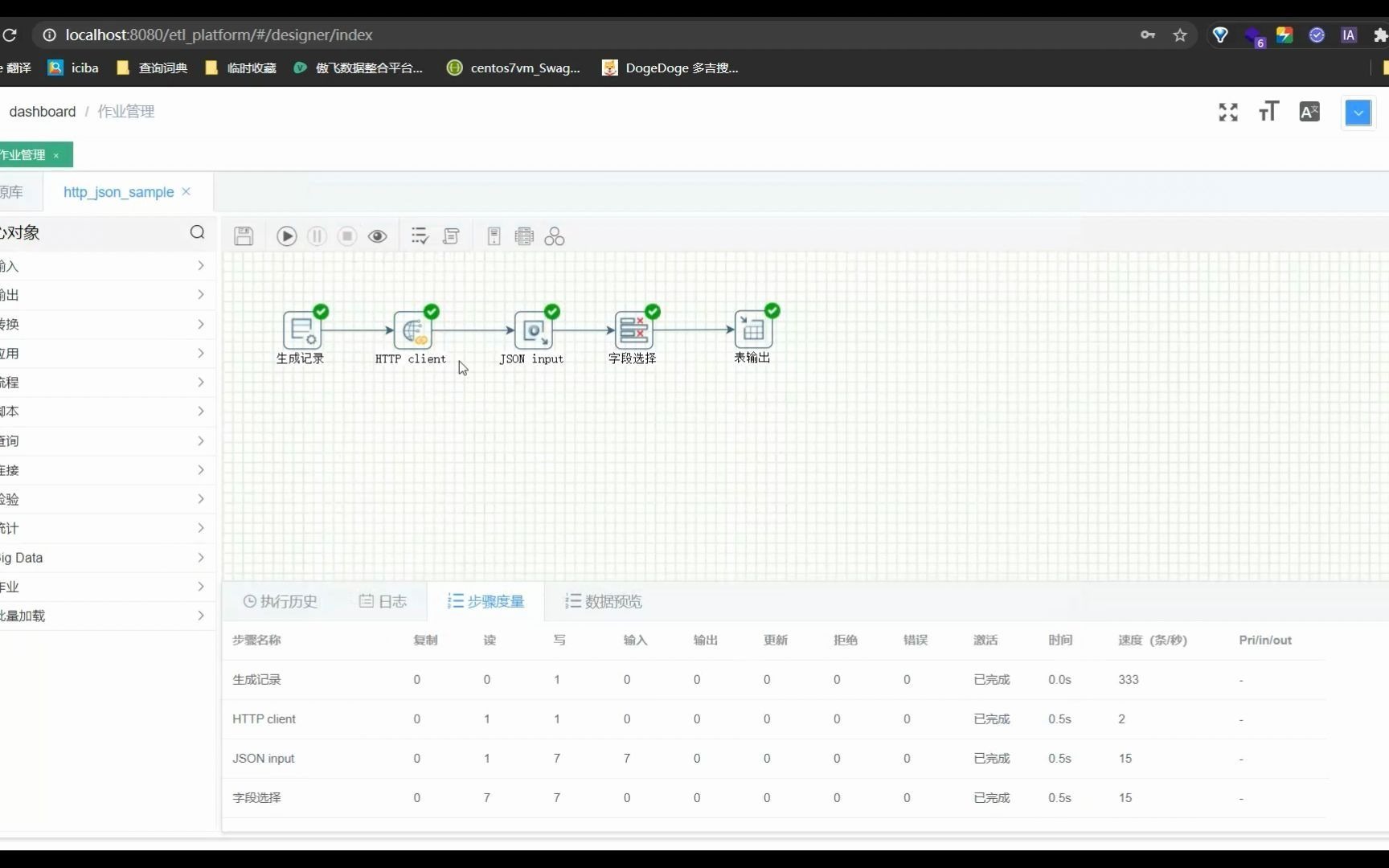
Task: Open the password key icon in address bar
Action: point(1148,35)
